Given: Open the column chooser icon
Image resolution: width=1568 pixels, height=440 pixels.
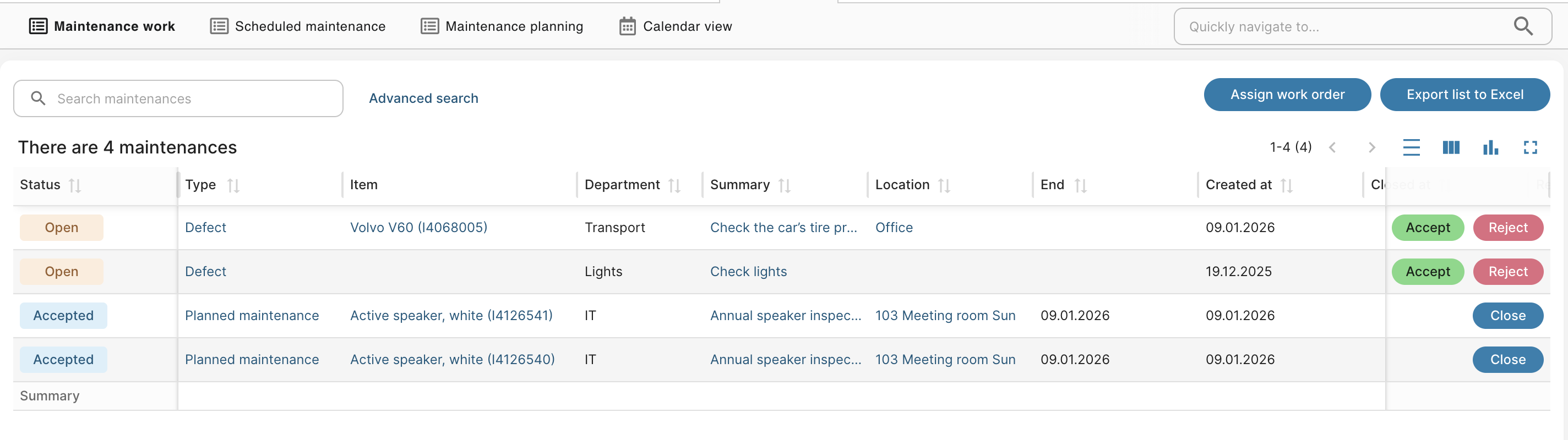Looking at the screenshot, I should [1451, 148].
